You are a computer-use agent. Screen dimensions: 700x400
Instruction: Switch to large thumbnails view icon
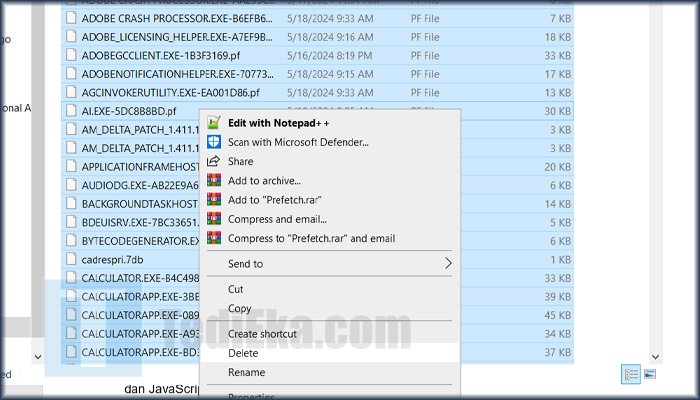click(650, 374)
